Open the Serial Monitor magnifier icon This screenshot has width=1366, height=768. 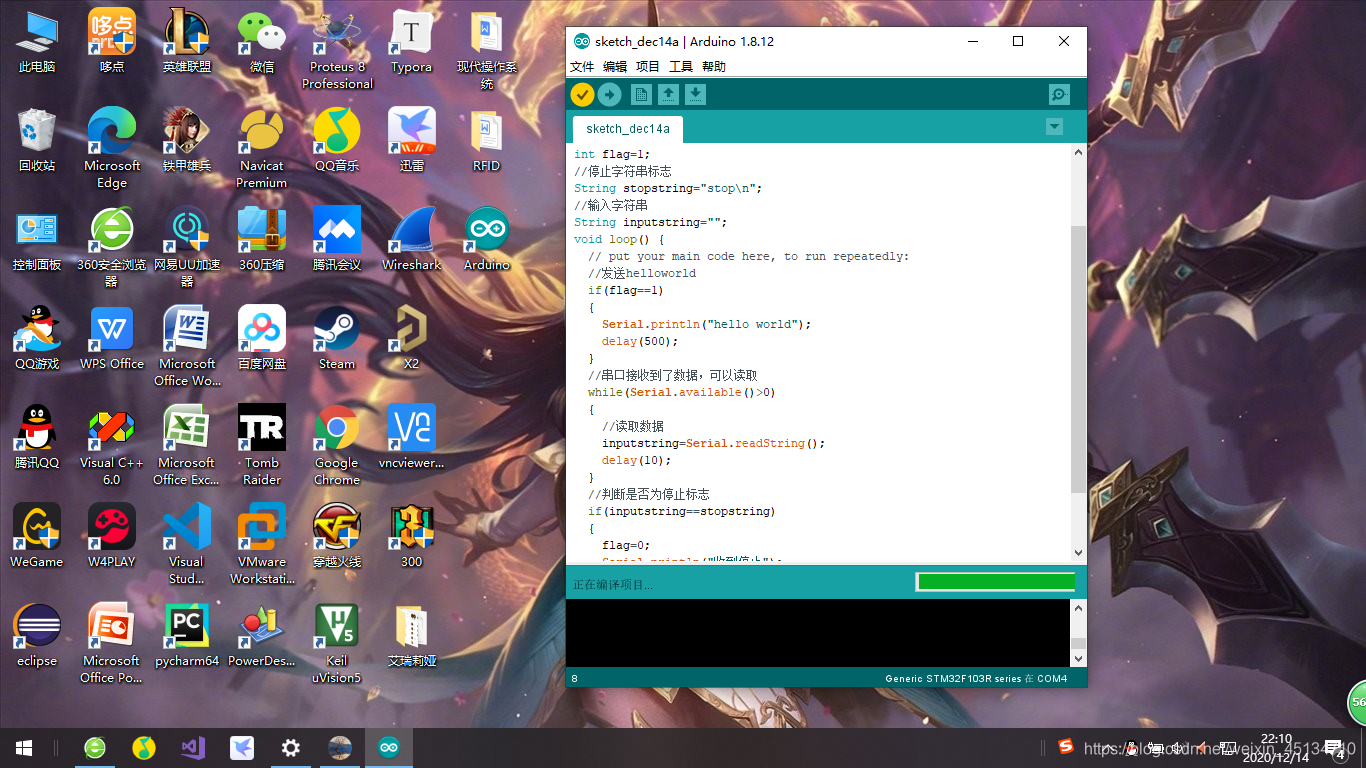[1059, 94]
